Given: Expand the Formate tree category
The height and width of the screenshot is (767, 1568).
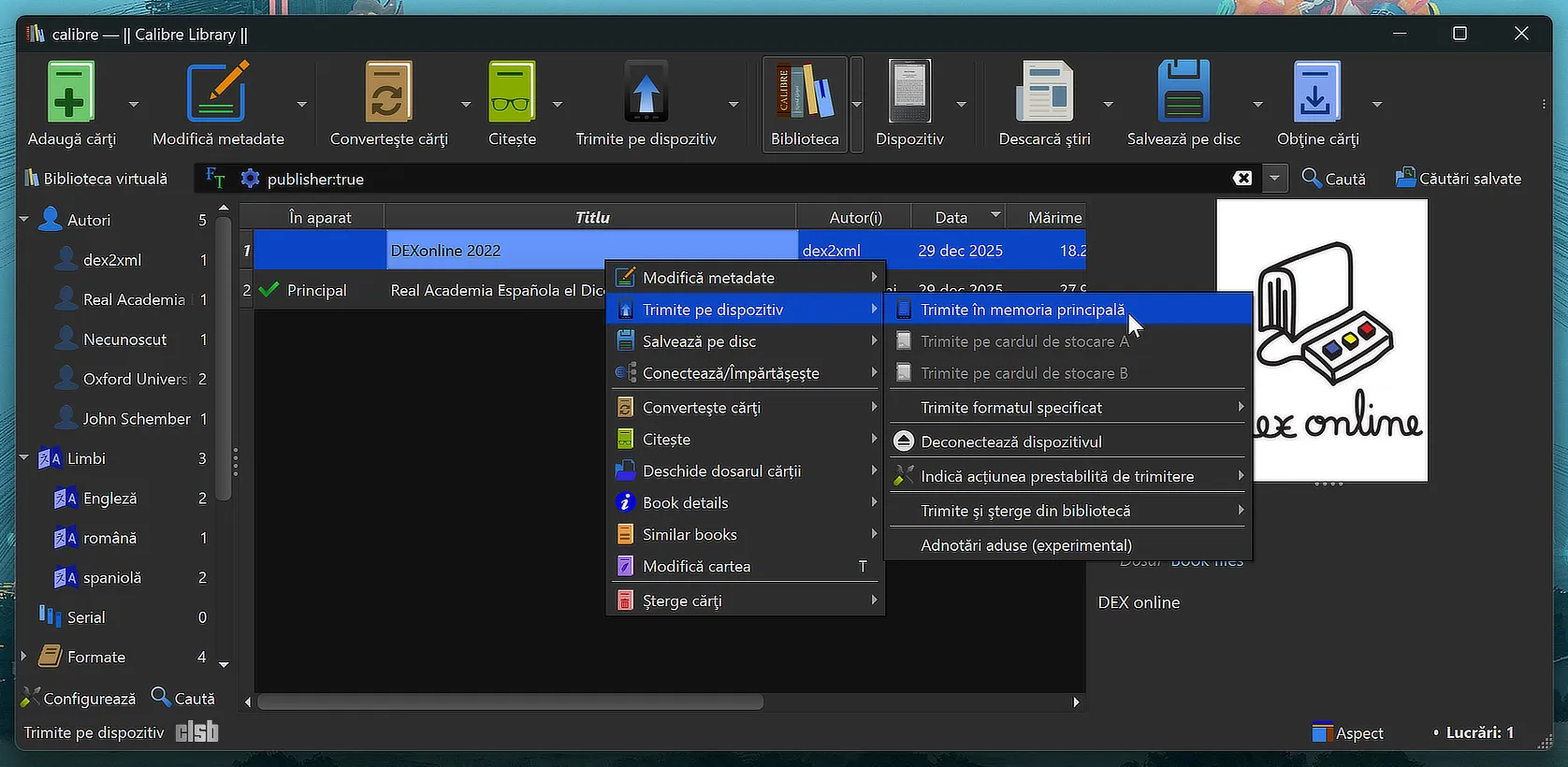Looking at the screenshot, I should 24,657.
